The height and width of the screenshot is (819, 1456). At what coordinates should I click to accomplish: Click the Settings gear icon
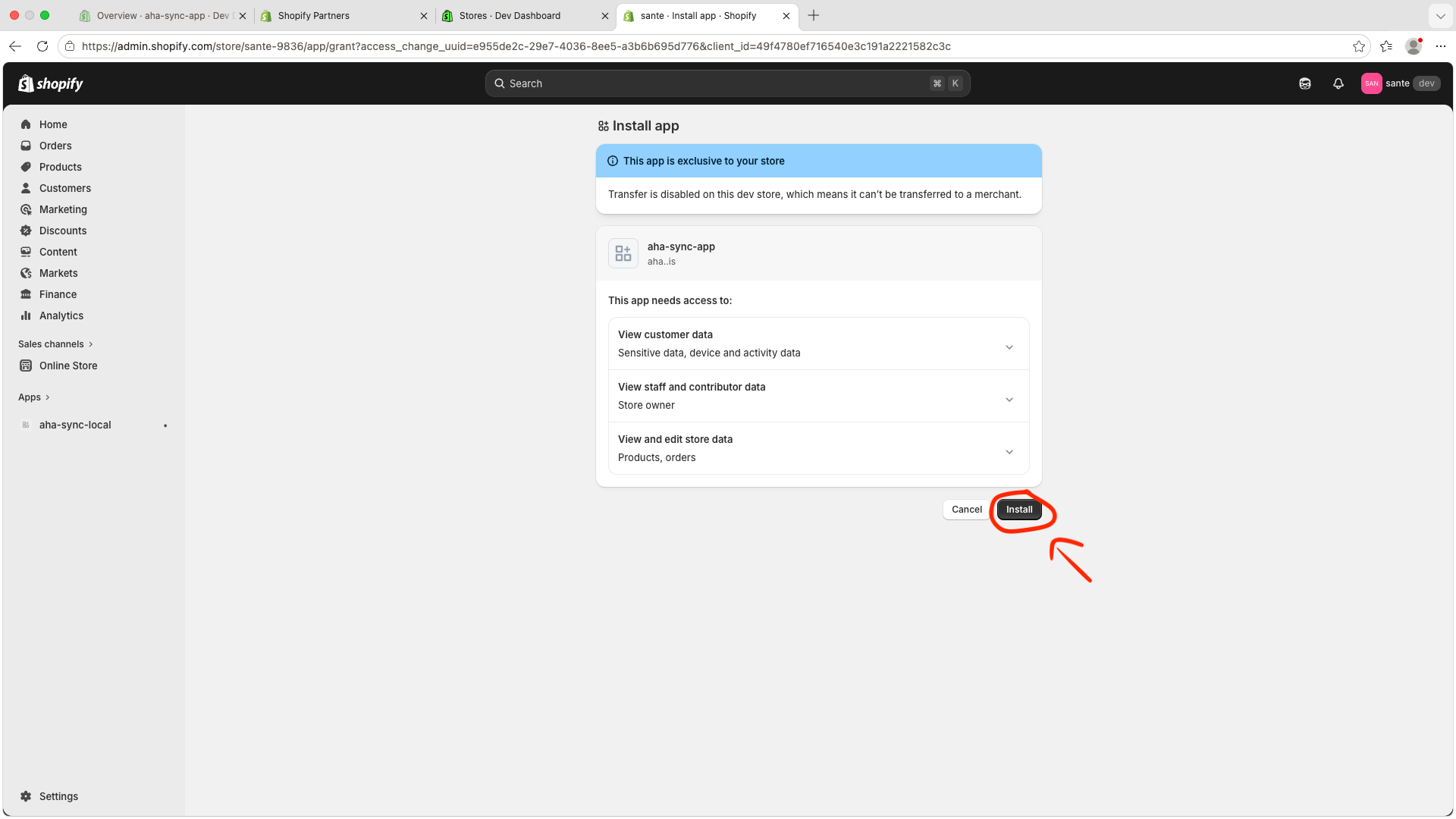tap(26, 796)
